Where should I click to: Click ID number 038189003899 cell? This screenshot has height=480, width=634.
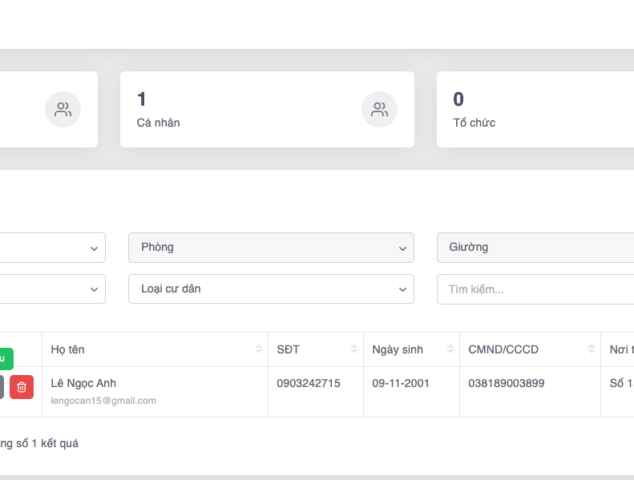pyautogui.click(x=508, y=383)
